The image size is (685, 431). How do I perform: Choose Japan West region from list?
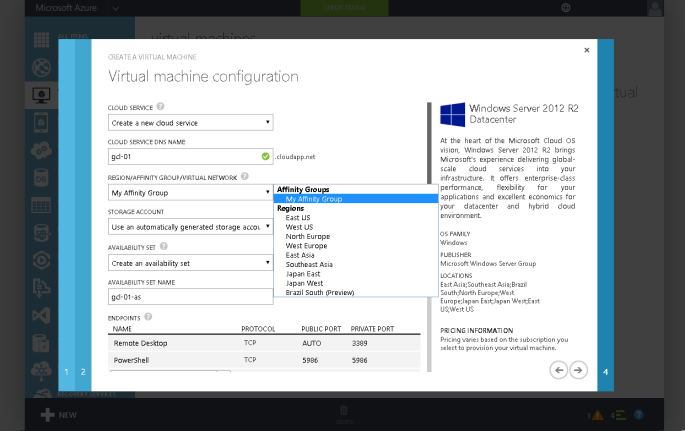coord(304,283)
